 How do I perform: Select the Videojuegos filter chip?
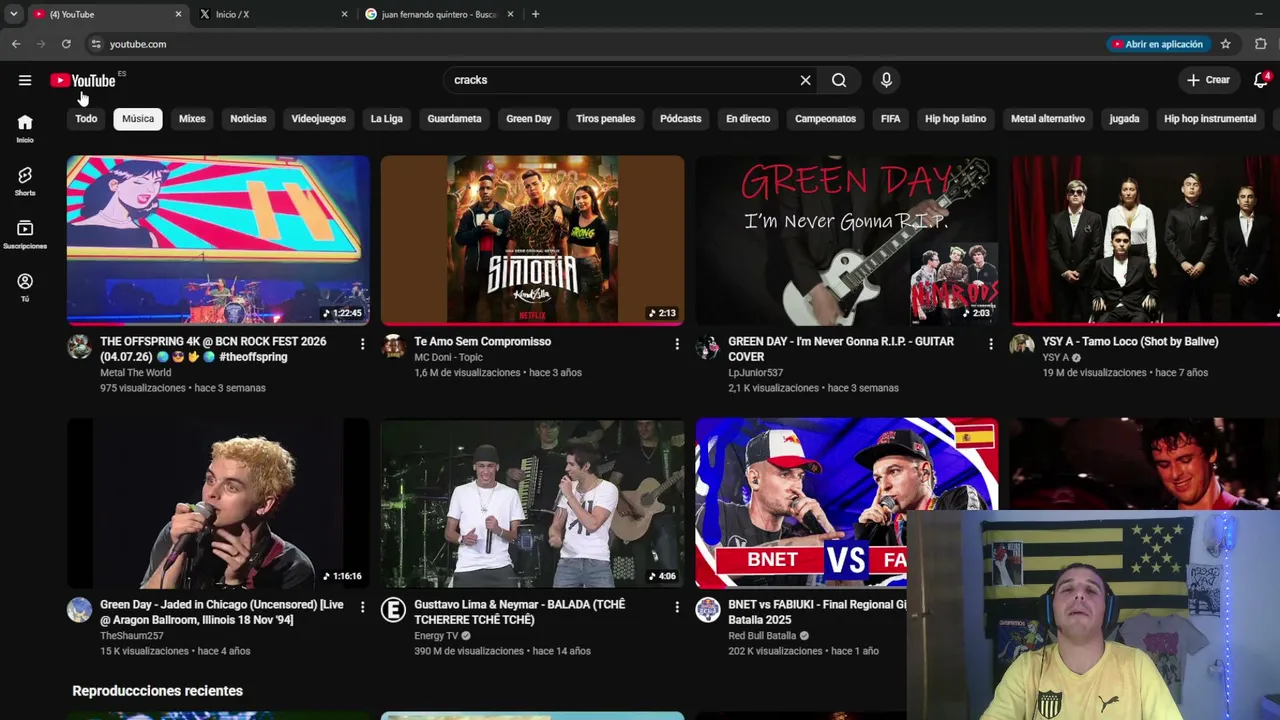coord(318,119)
